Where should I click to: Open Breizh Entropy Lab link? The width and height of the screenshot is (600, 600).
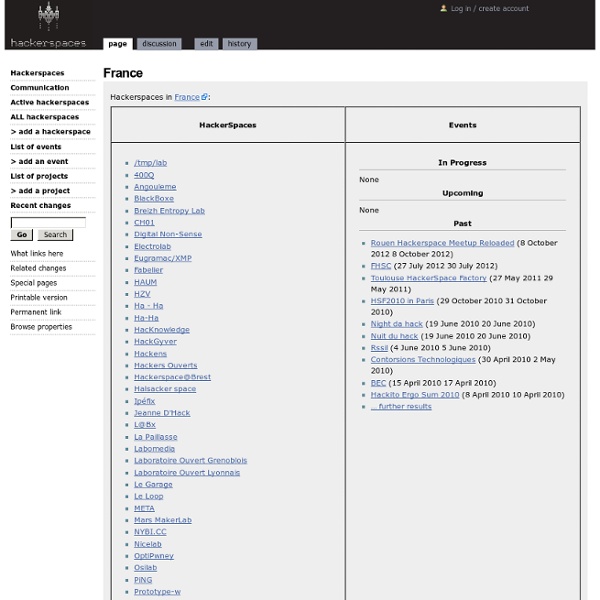(169, 211)
